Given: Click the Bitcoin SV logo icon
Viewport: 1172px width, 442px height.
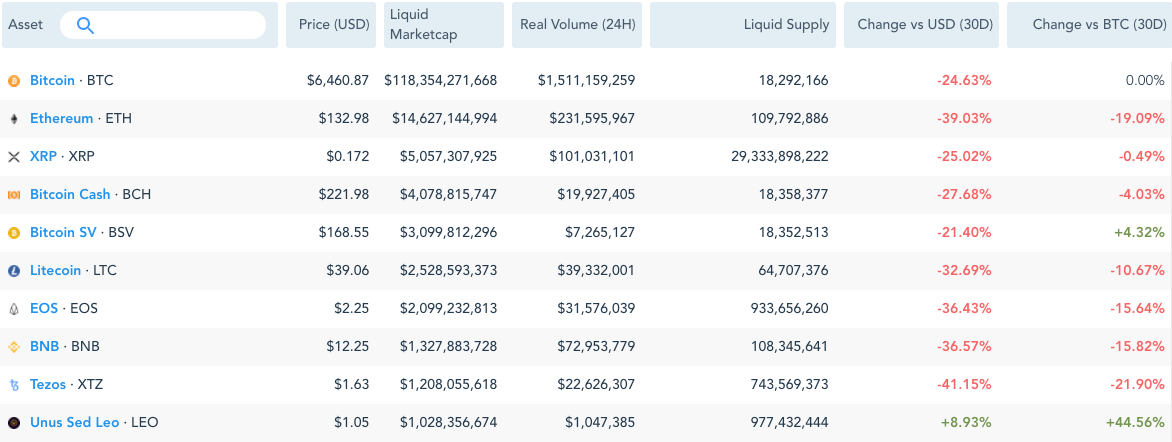Looking at the screenshot, I should coord(13,233).
